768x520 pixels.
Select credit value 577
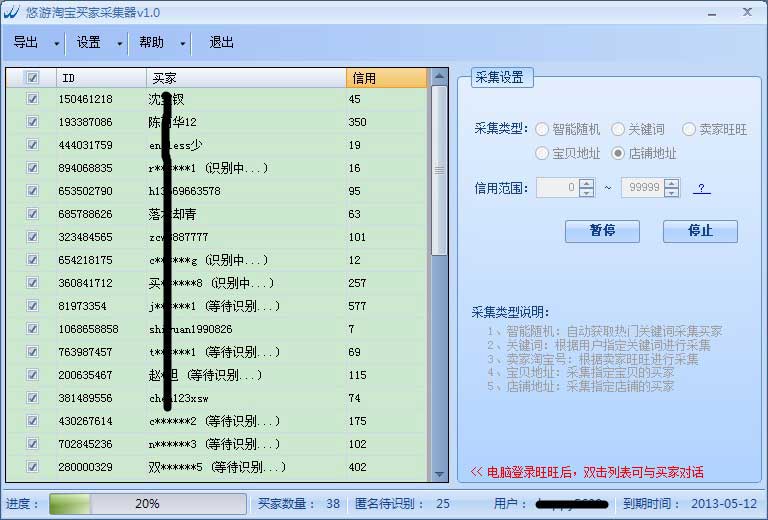[x=357, y=306]
